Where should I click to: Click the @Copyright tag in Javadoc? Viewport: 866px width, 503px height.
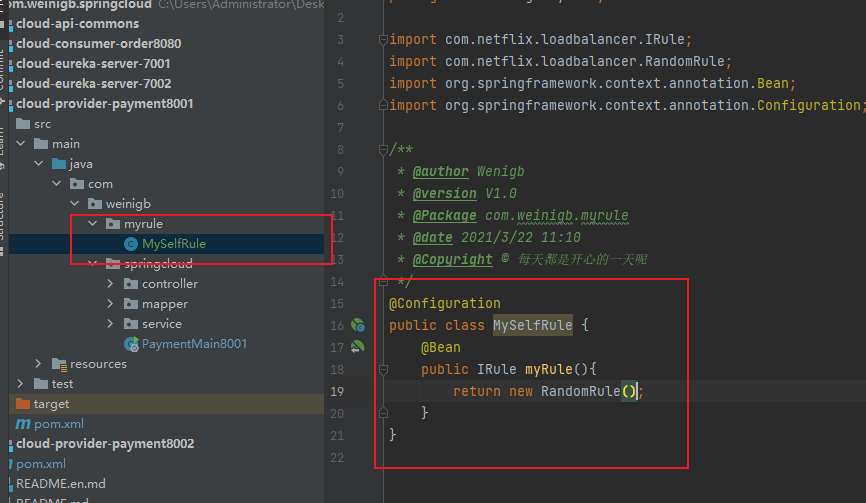click(x=452, y=260)
